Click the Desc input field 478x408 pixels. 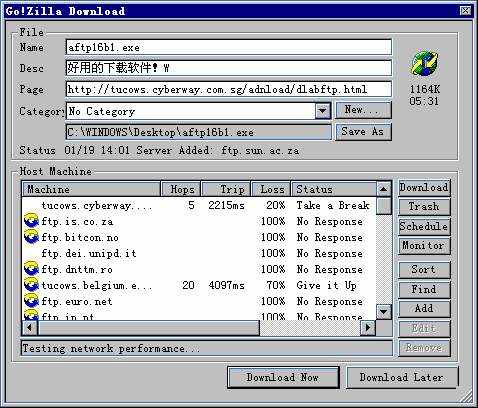[x=229, y=68]
